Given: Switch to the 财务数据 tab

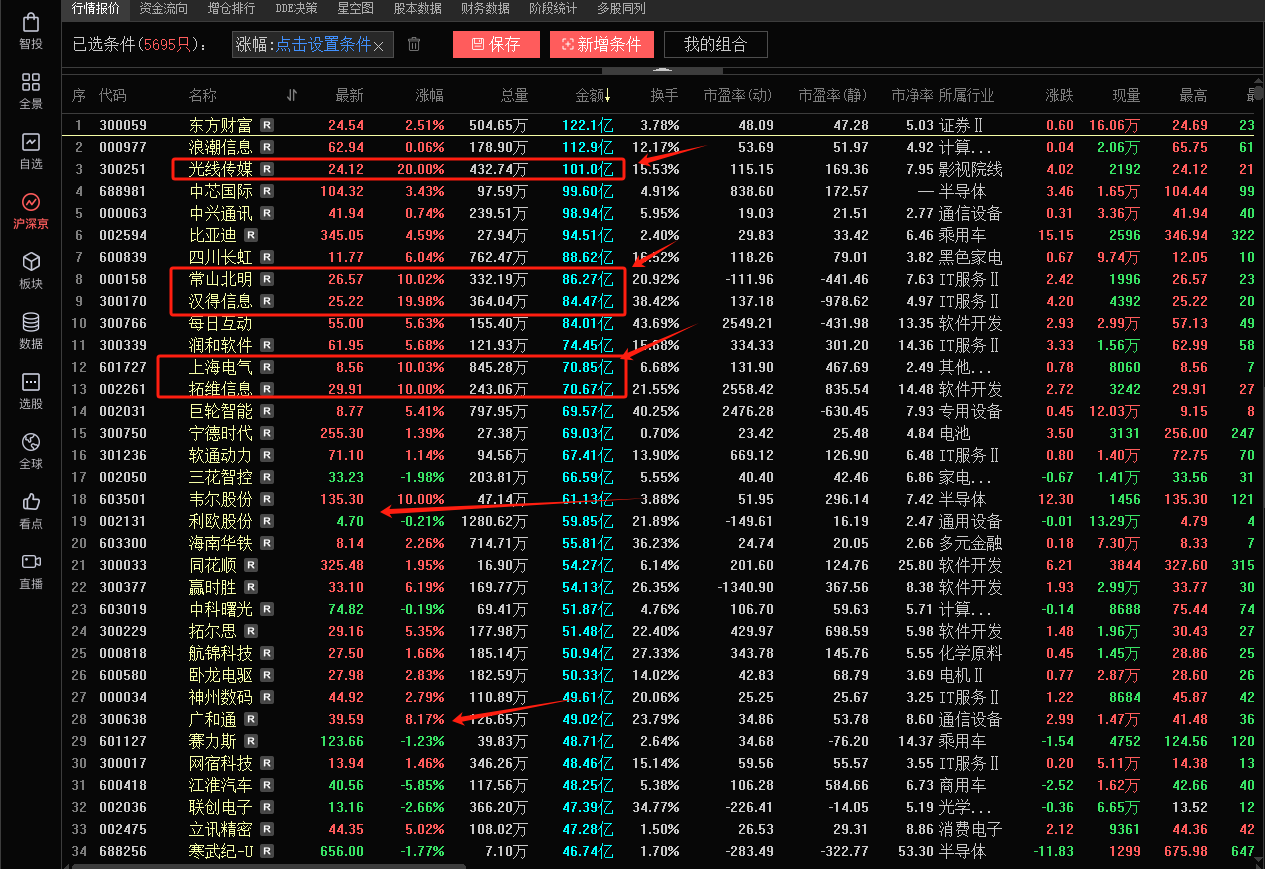Looking at the screenshot, I should pyautogui.click(x=485, y=9).
